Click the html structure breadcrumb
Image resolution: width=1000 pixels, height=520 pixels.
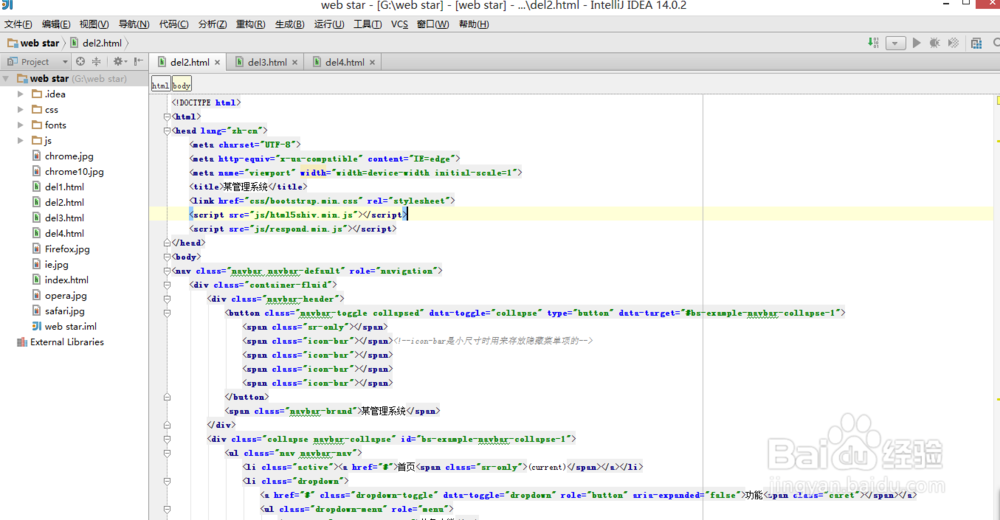coord(161,85)
